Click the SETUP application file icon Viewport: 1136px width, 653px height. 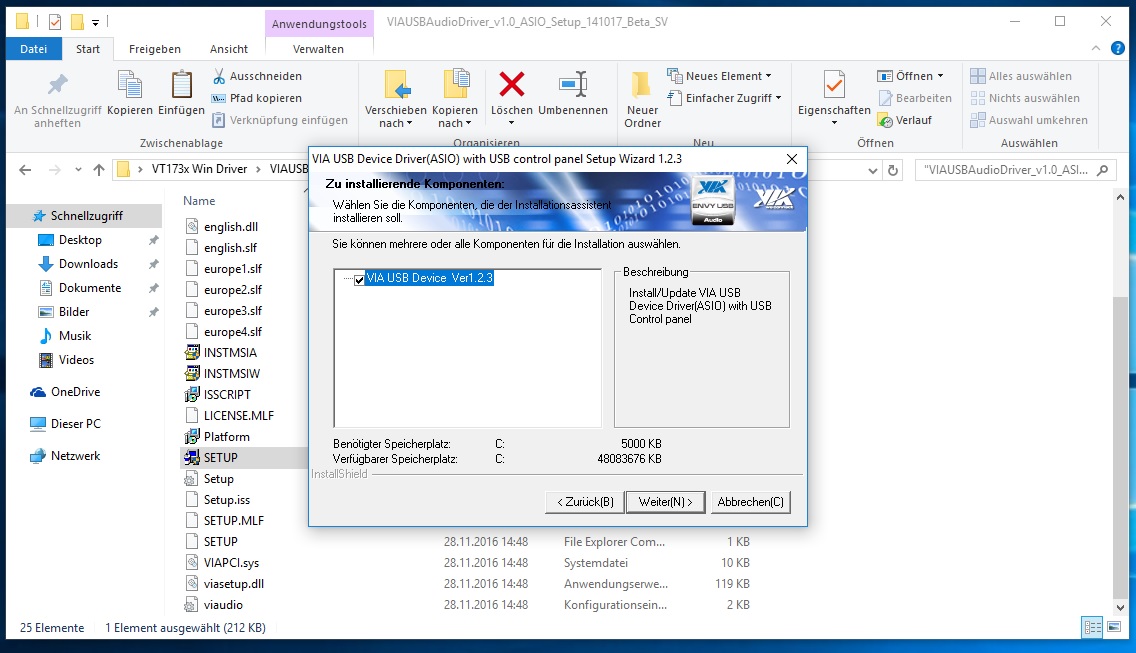coord(191,457)
